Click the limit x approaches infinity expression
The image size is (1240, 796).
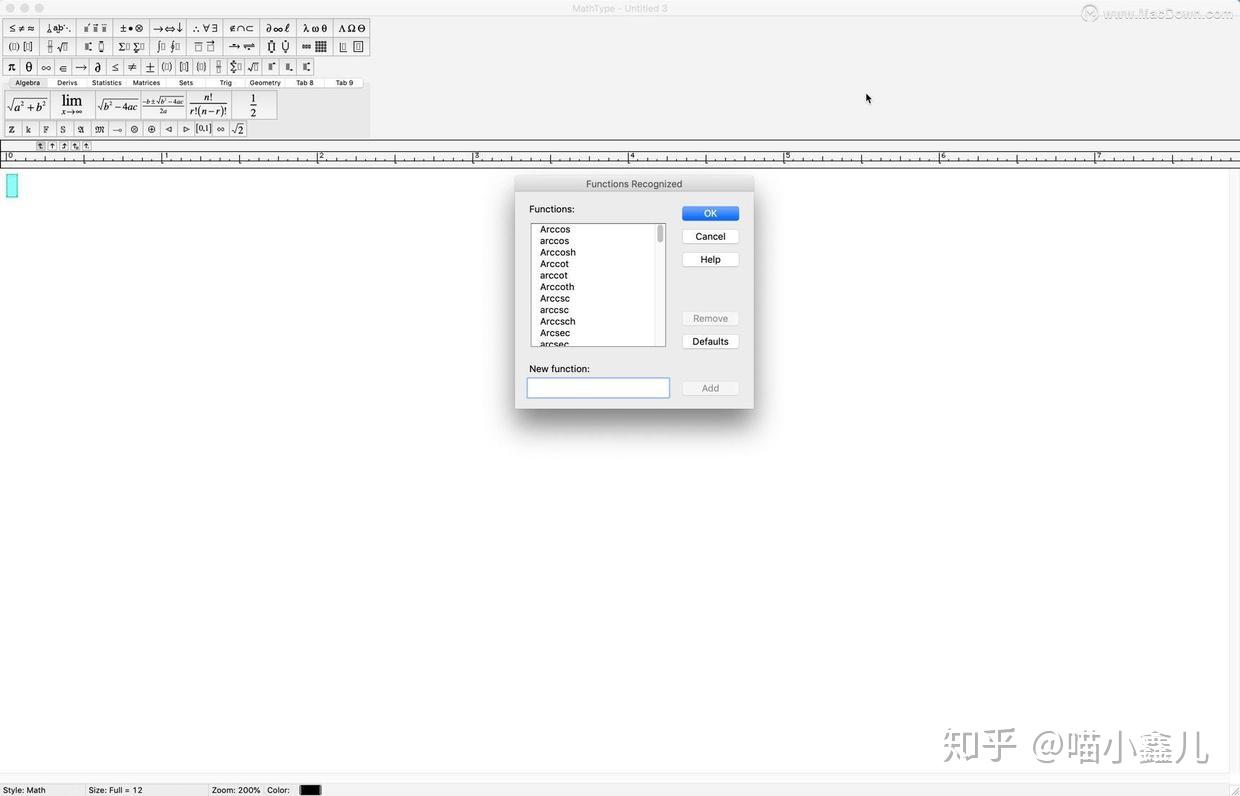70,103
